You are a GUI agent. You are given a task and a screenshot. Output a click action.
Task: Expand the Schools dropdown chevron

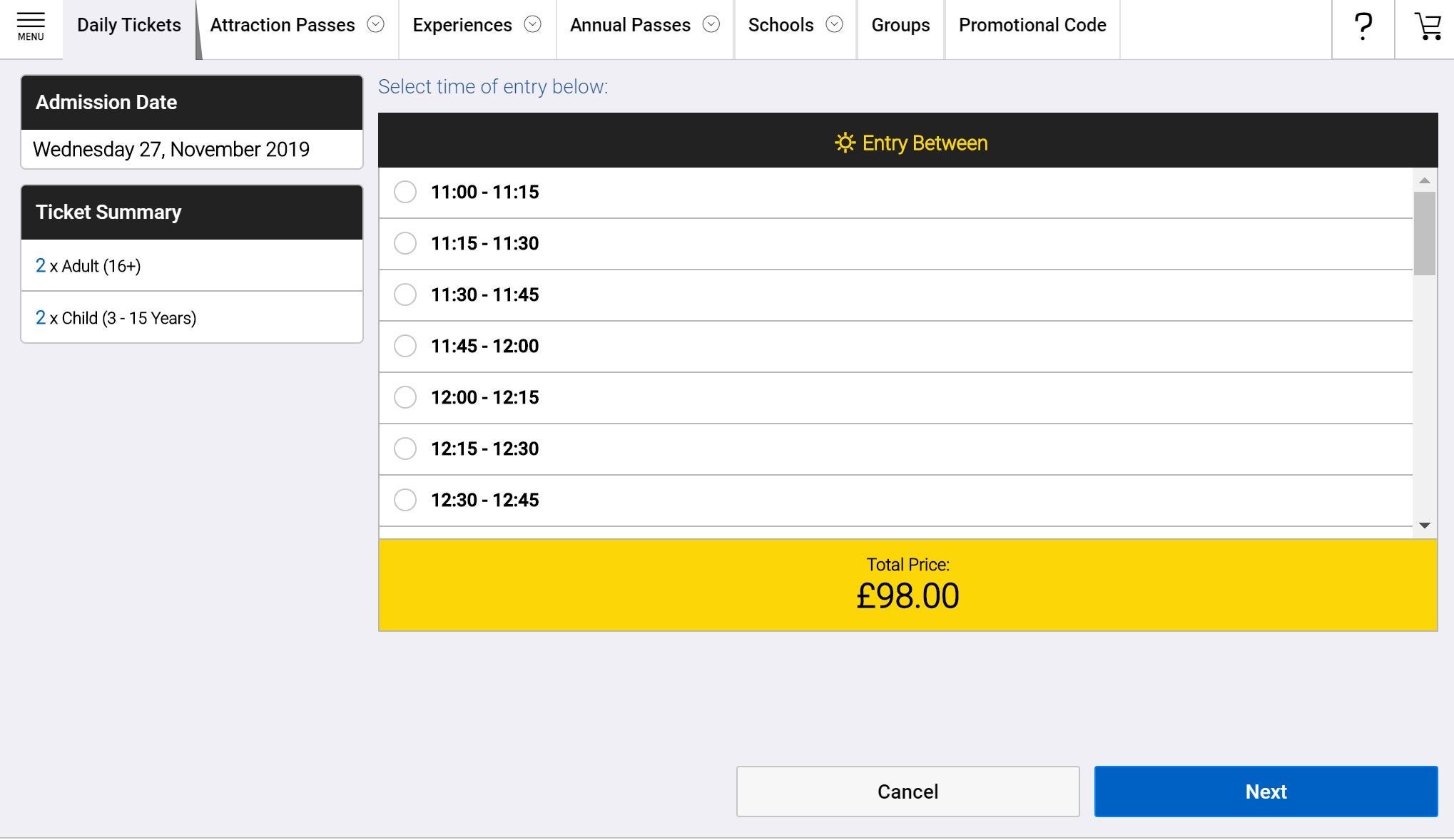(834, 25)
